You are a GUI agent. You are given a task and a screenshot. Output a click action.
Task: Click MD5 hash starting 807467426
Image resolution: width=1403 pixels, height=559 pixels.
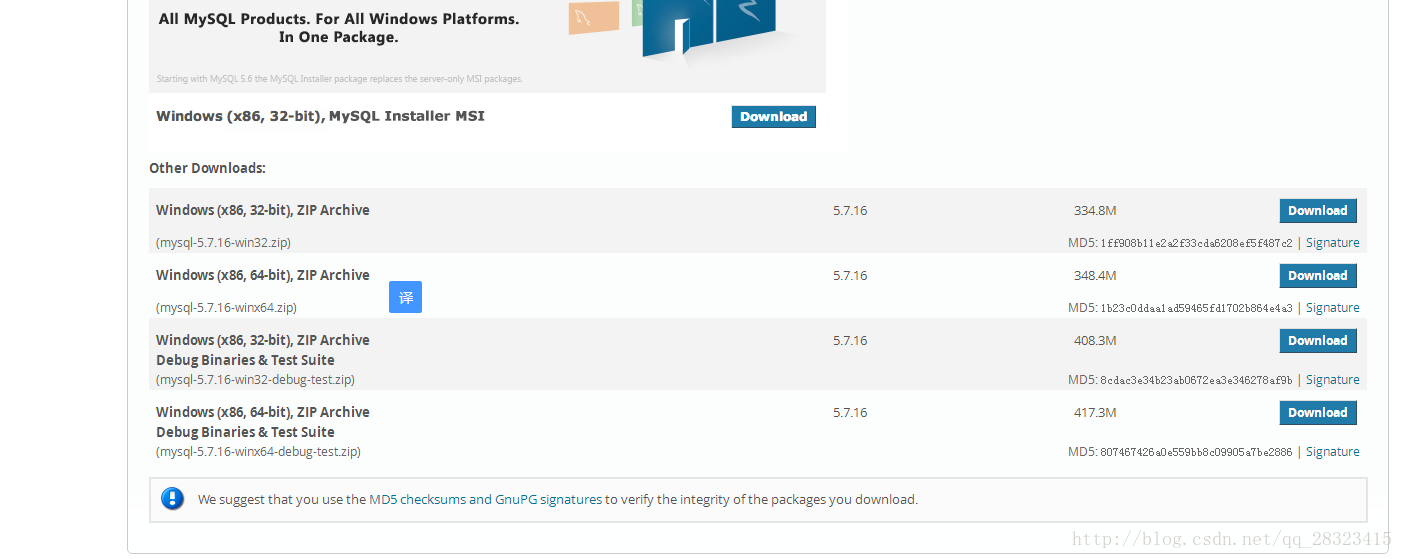(x=1196, y=452)
